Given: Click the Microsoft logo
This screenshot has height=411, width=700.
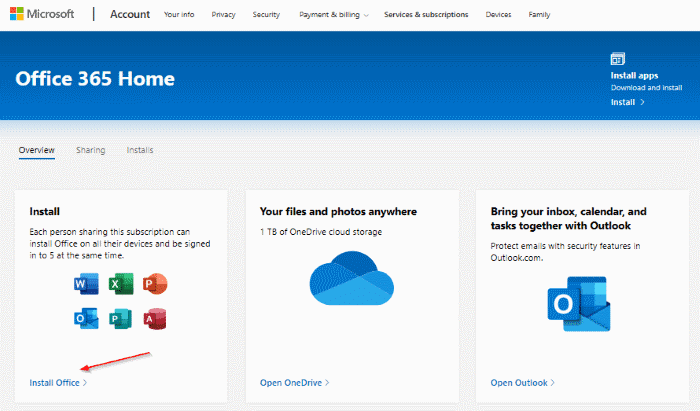Looking at the screenshot, I should 42,14.
